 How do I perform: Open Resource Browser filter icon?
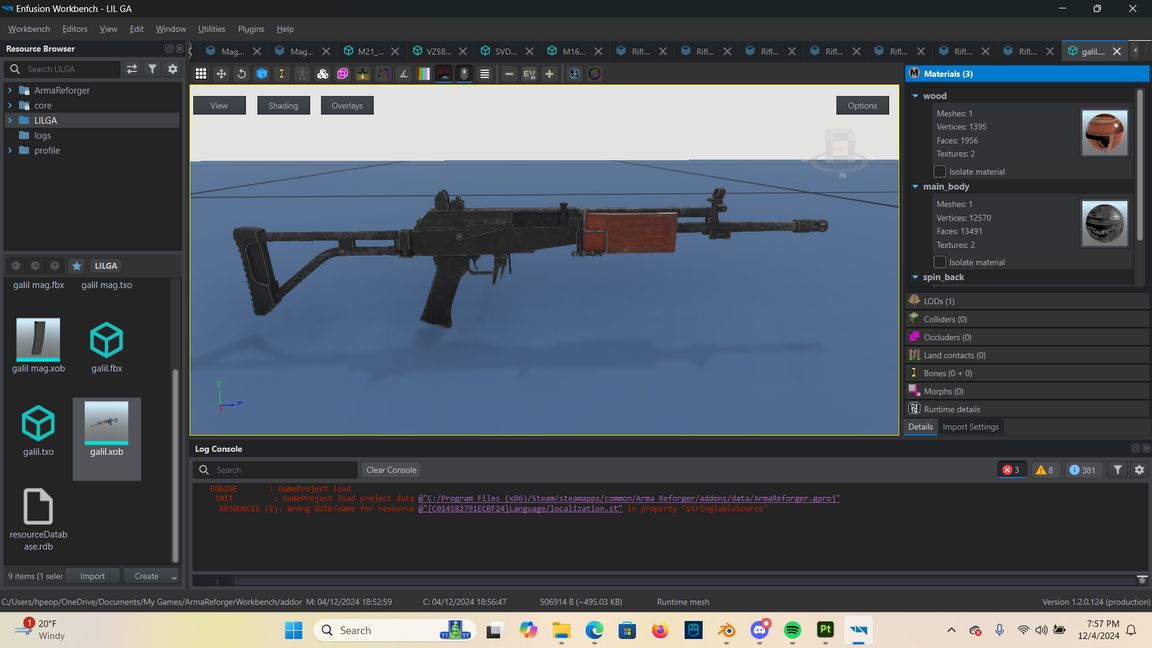point(152,69)
